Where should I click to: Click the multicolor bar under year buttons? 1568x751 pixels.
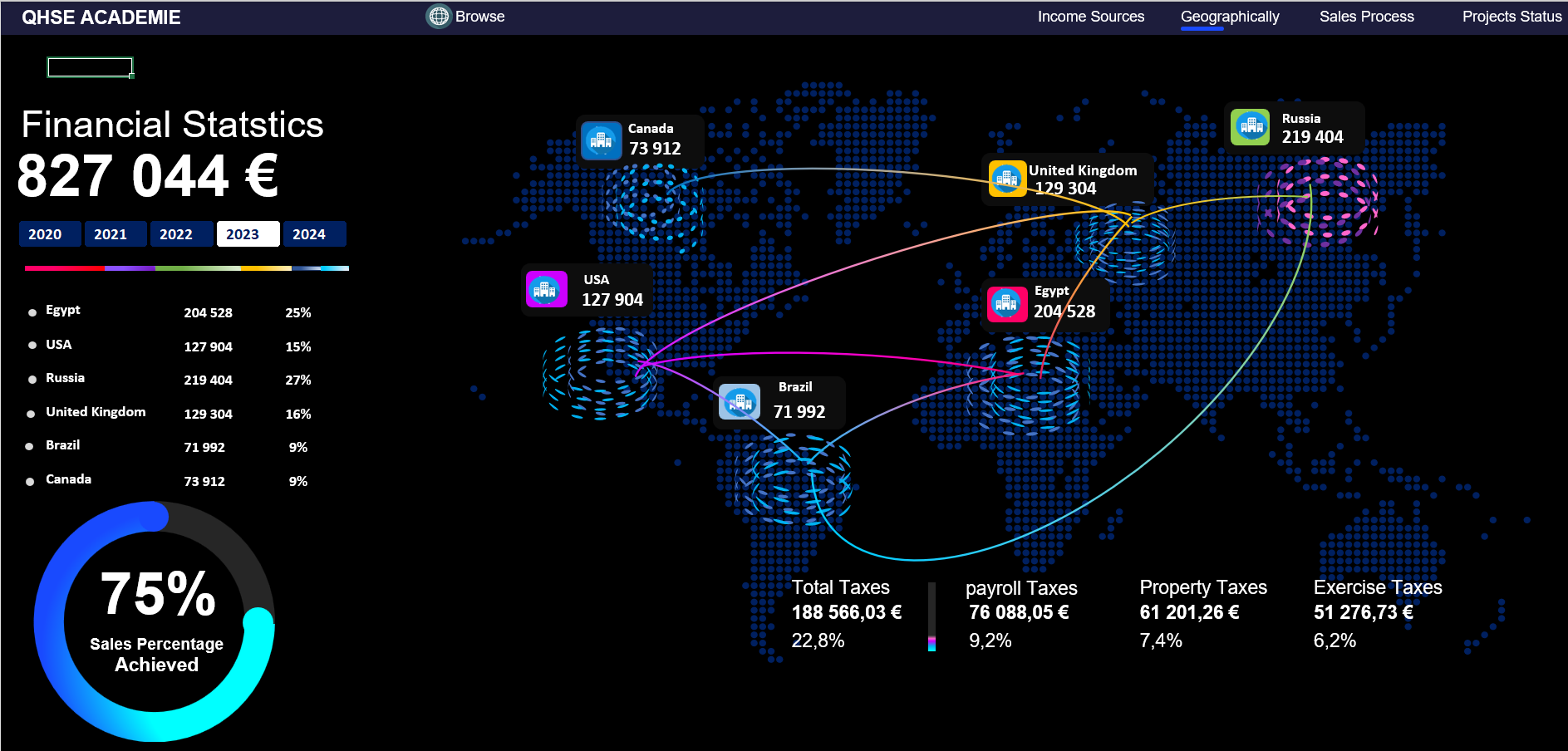tap(186, 268)
